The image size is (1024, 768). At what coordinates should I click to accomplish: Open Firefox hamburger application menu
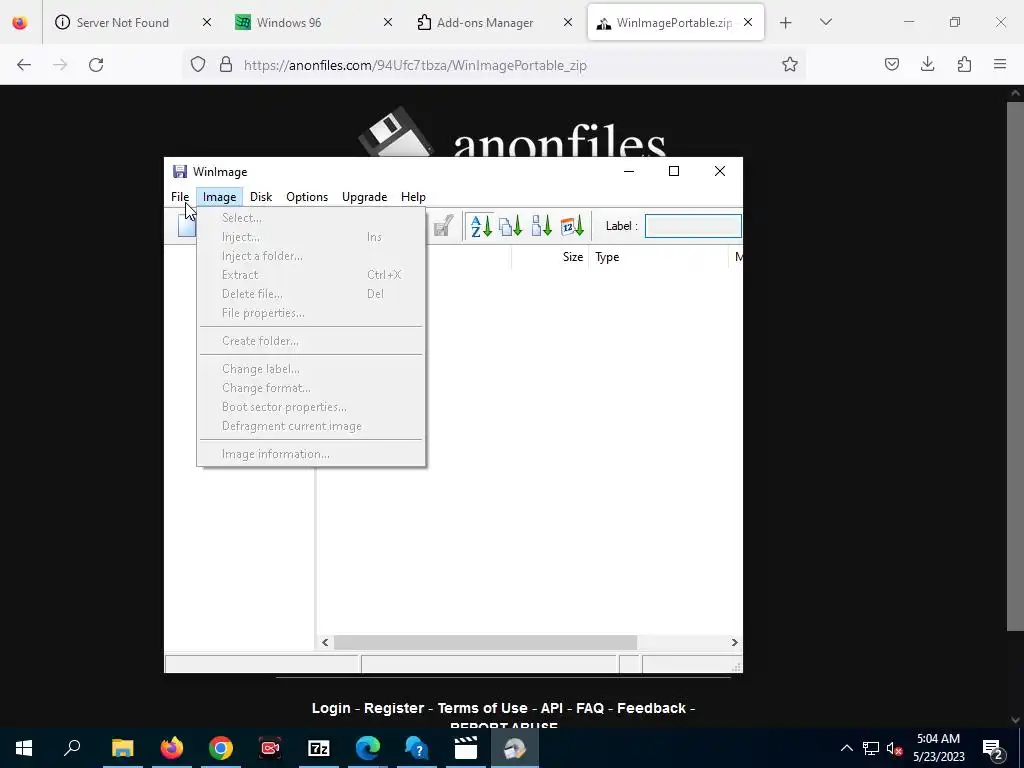[x=1000, y=65]
